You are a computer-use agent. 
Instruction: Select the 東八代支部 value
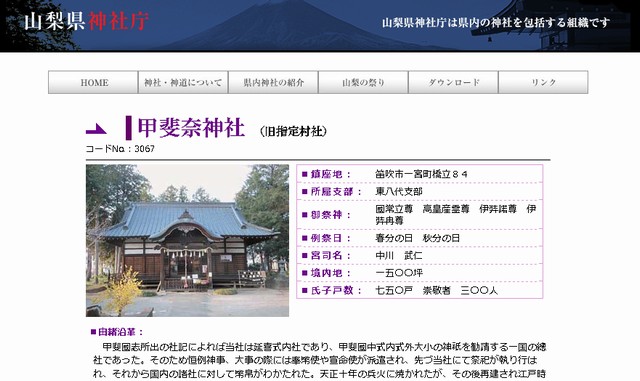pos(399,192)
